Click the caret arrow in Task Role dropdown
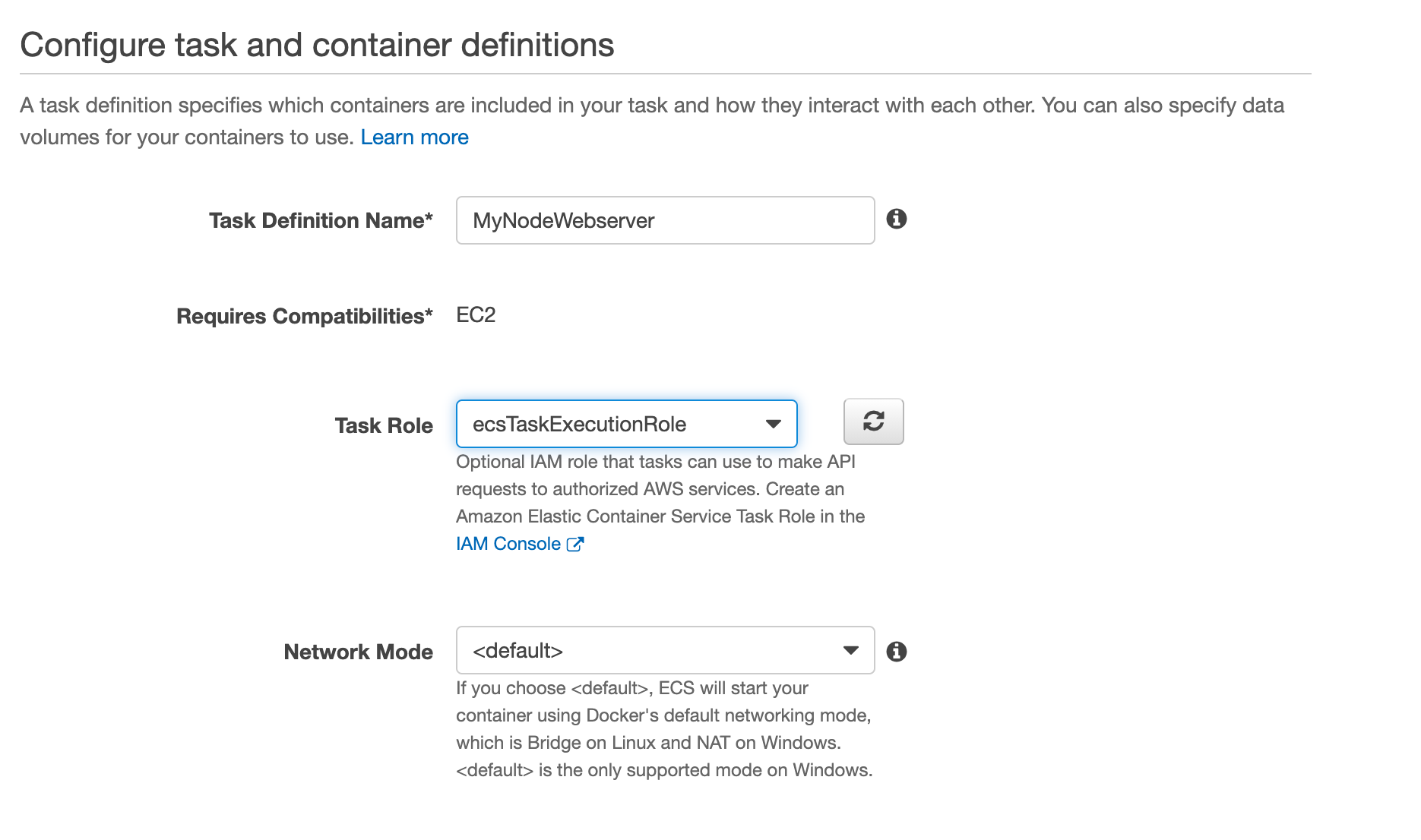The image size is (1421, 840). pyautogui.click(x=773, y=424)
